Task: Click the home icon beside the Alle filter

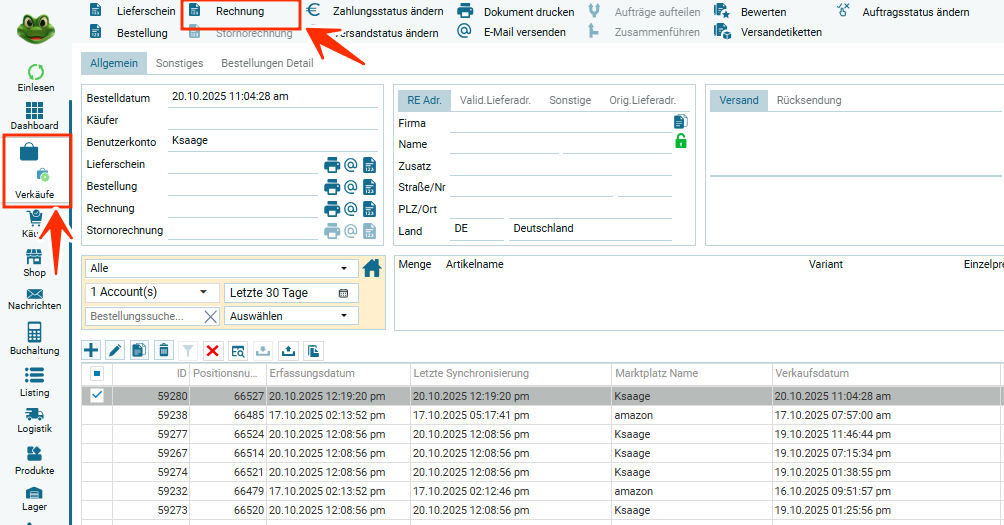Action: click(x=372, y=268)
